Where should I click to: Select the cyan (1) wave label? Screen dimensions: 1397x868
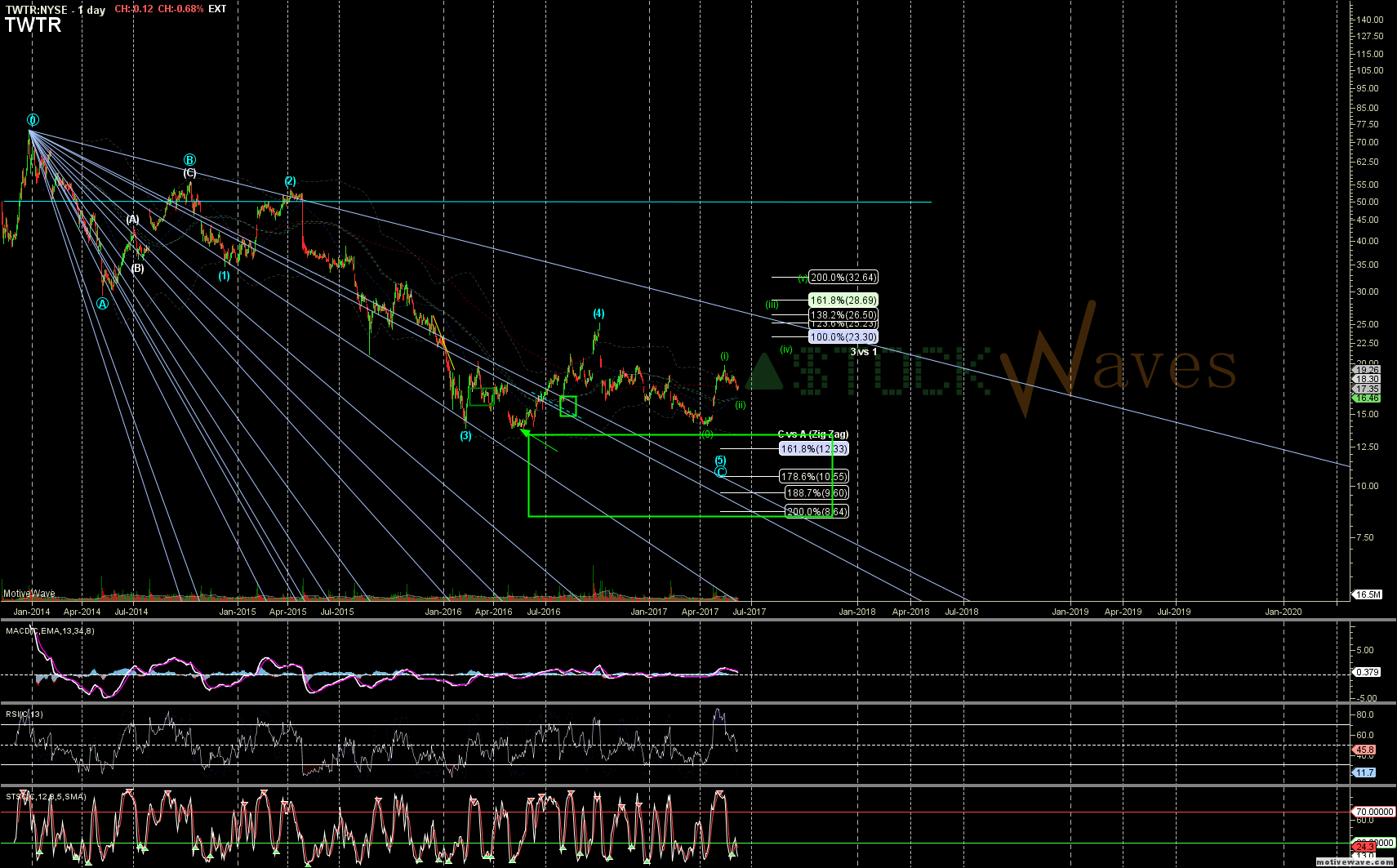[x=224, y=276]
